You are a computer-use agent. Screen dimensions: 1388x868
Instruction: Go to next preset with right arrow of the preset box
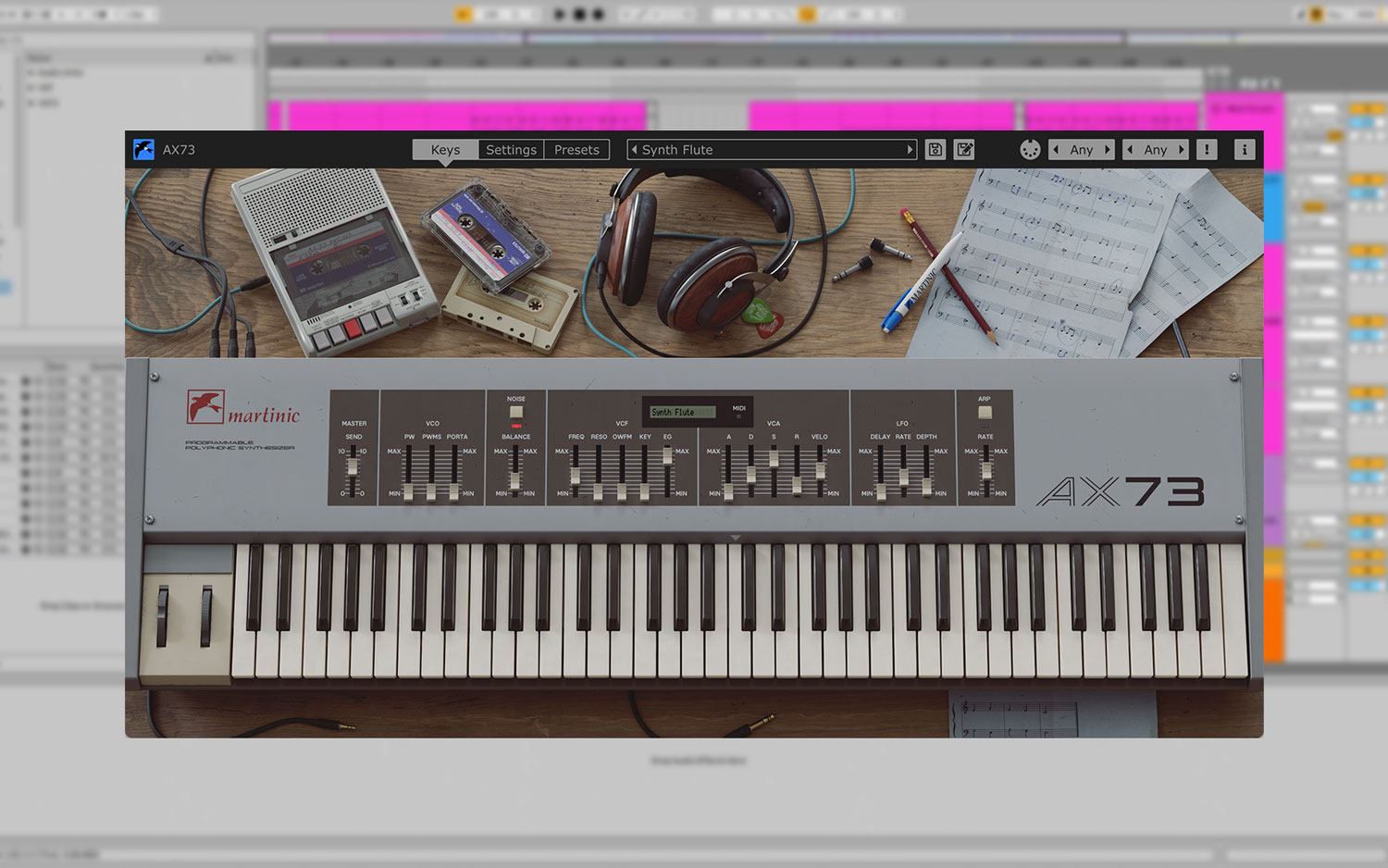(x=910, y=149)
